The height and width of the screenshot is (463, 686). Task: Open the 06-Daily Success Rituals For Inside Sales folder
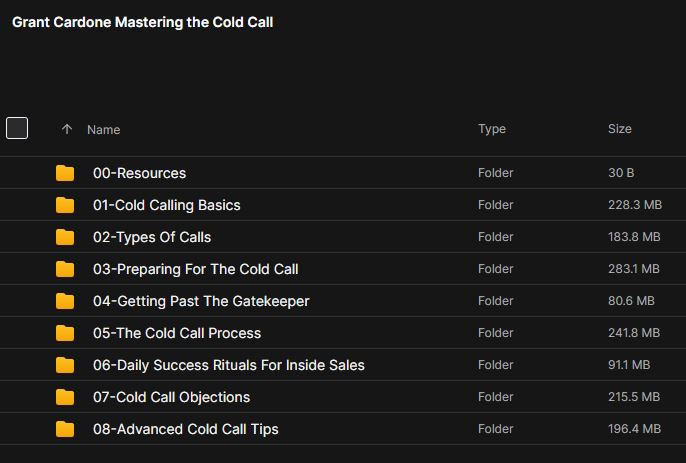pos(228,365)
